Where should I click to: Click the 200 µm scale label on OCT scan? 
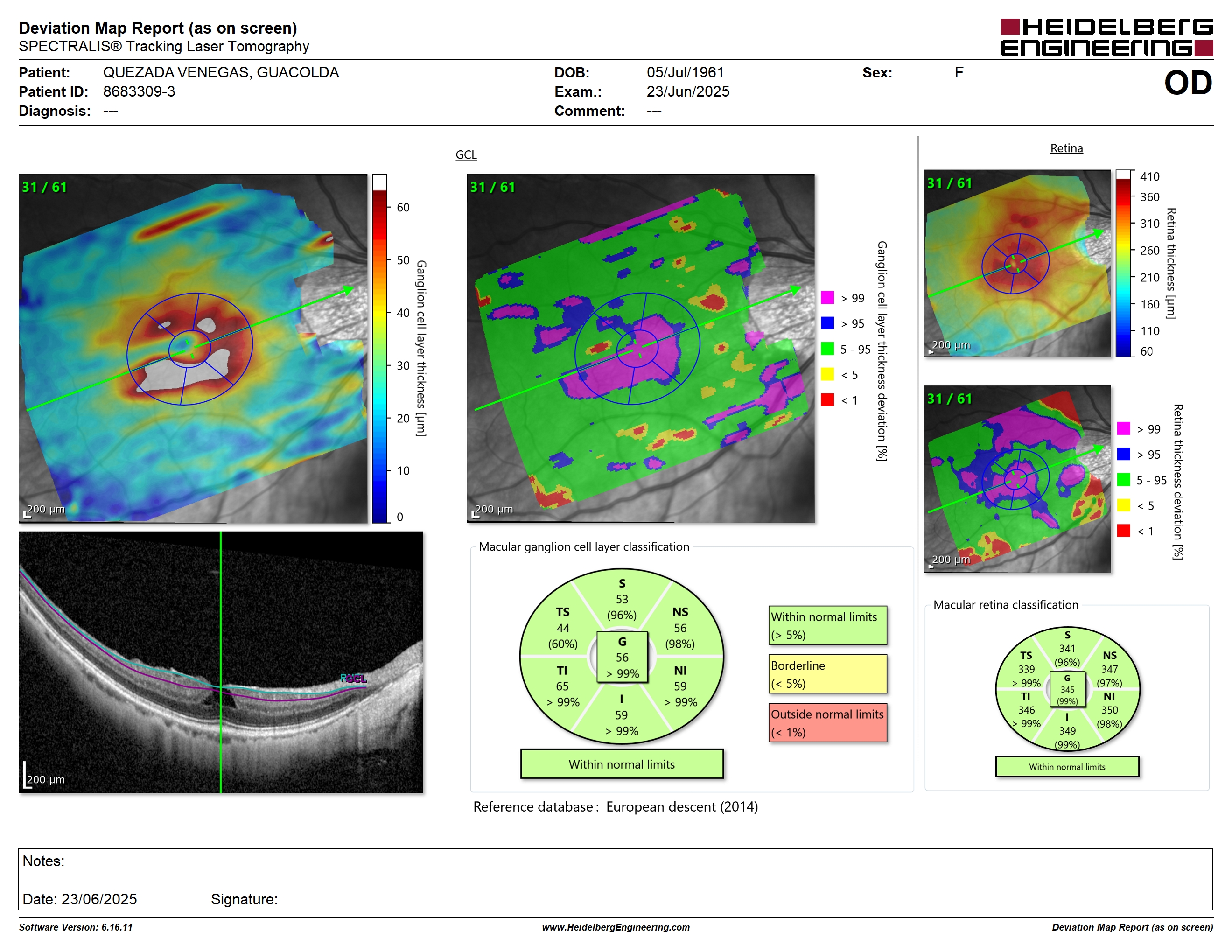click(46, 779)
